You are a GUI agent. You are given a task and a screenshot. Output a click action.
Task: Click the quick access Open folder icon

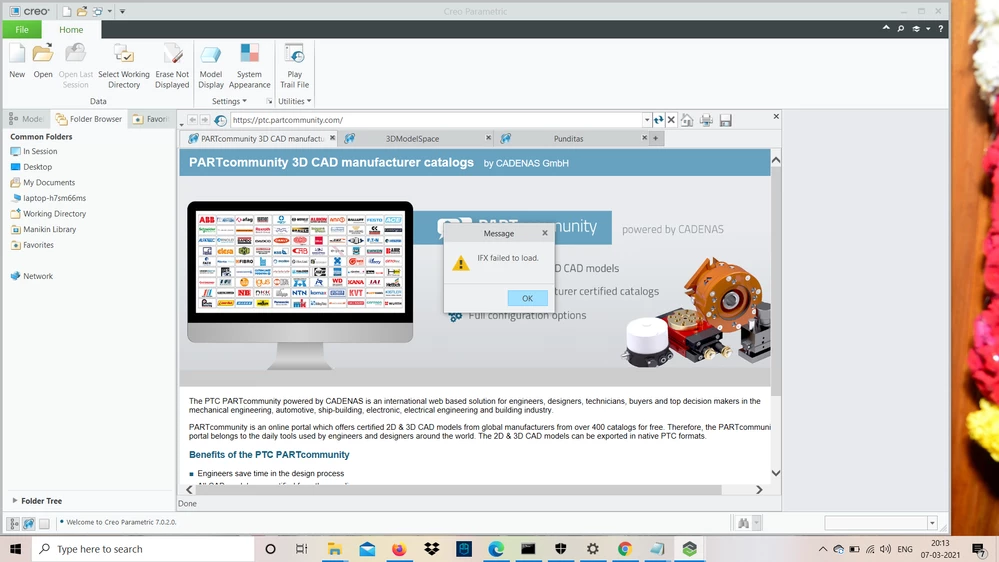[82, 11]
